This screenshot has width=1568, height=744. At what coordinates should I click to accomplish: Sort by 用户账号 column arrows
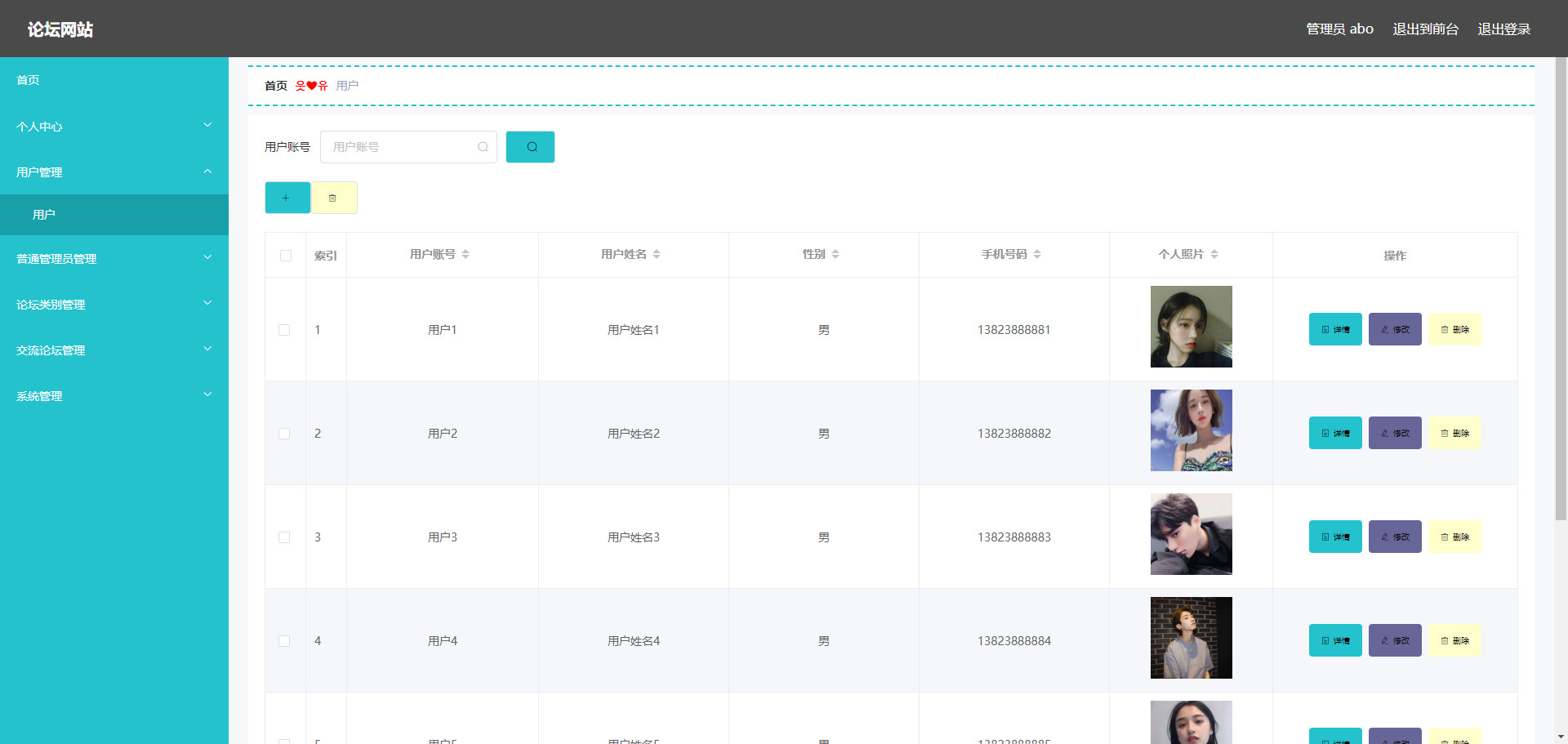465,254
